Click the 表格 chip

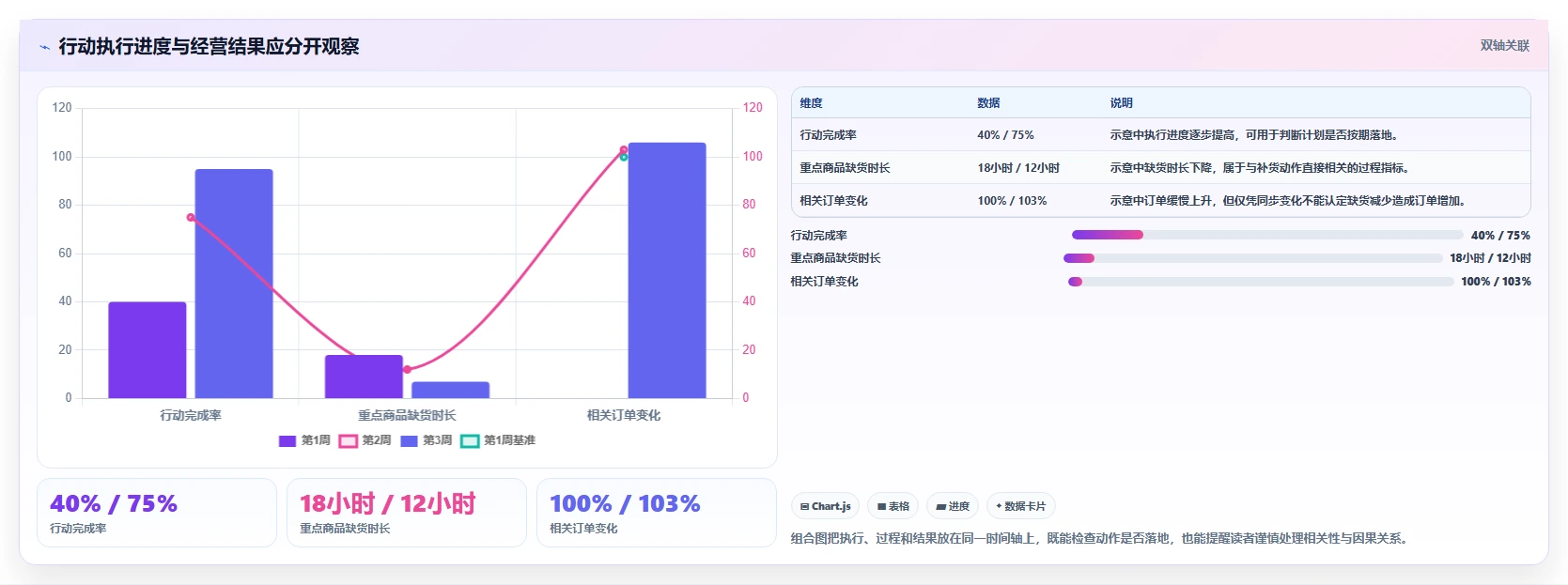tap(893, 506)
